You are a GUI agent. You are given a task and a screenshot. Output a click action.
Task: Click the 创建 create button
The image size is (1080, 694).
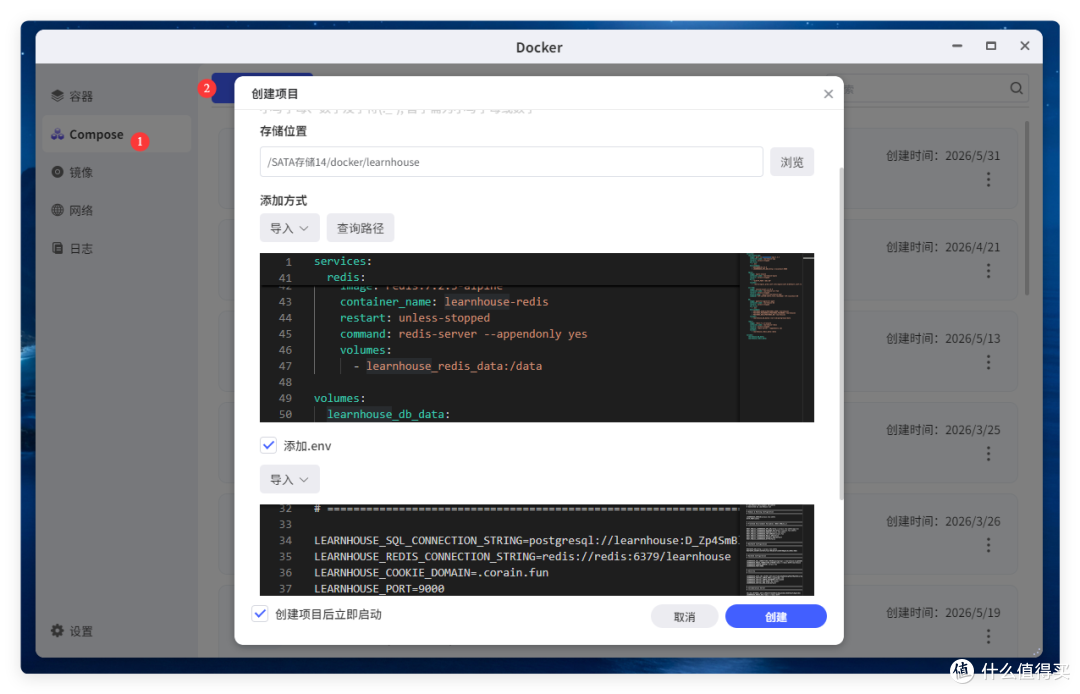(x=776, y=616)
